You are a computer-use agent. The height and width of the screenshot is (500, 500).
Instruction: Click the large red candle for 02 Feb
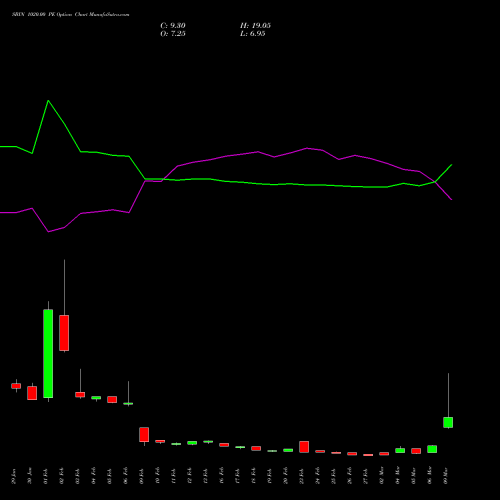point(64,333)
